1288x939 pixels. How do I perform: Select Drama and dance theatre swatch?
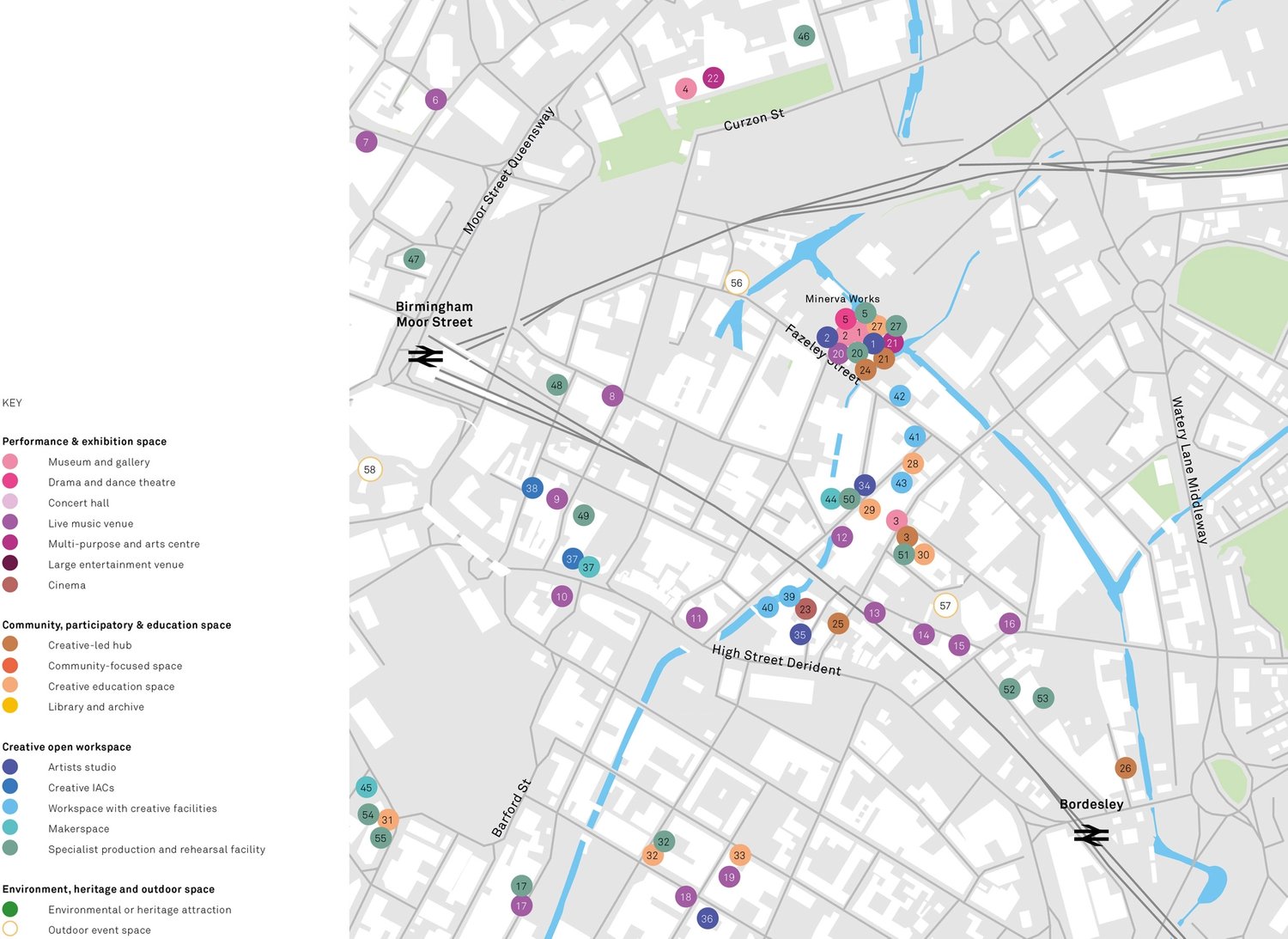(x=10, y=482)
